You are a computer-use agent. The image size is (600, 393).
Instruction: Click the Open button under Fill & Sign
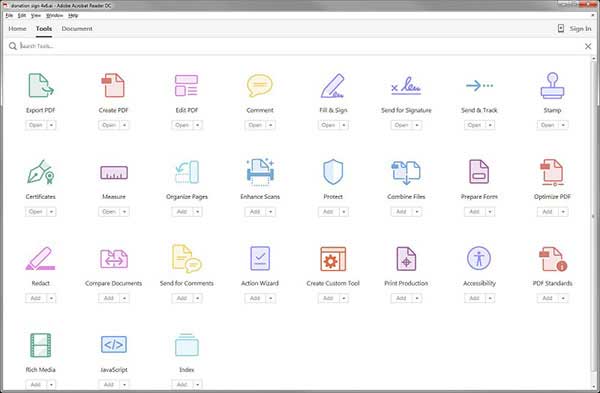click(328, 125)
